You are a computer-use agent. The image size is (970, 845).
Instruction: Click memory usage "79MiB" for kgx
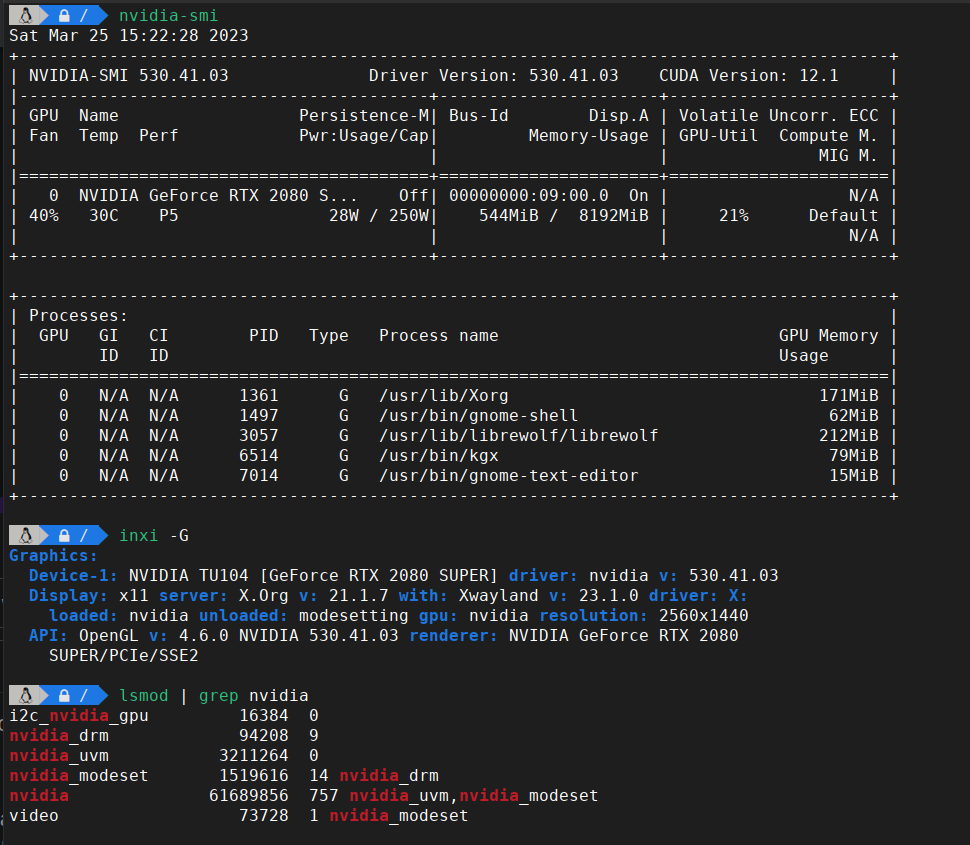click(x=854, y=455)
